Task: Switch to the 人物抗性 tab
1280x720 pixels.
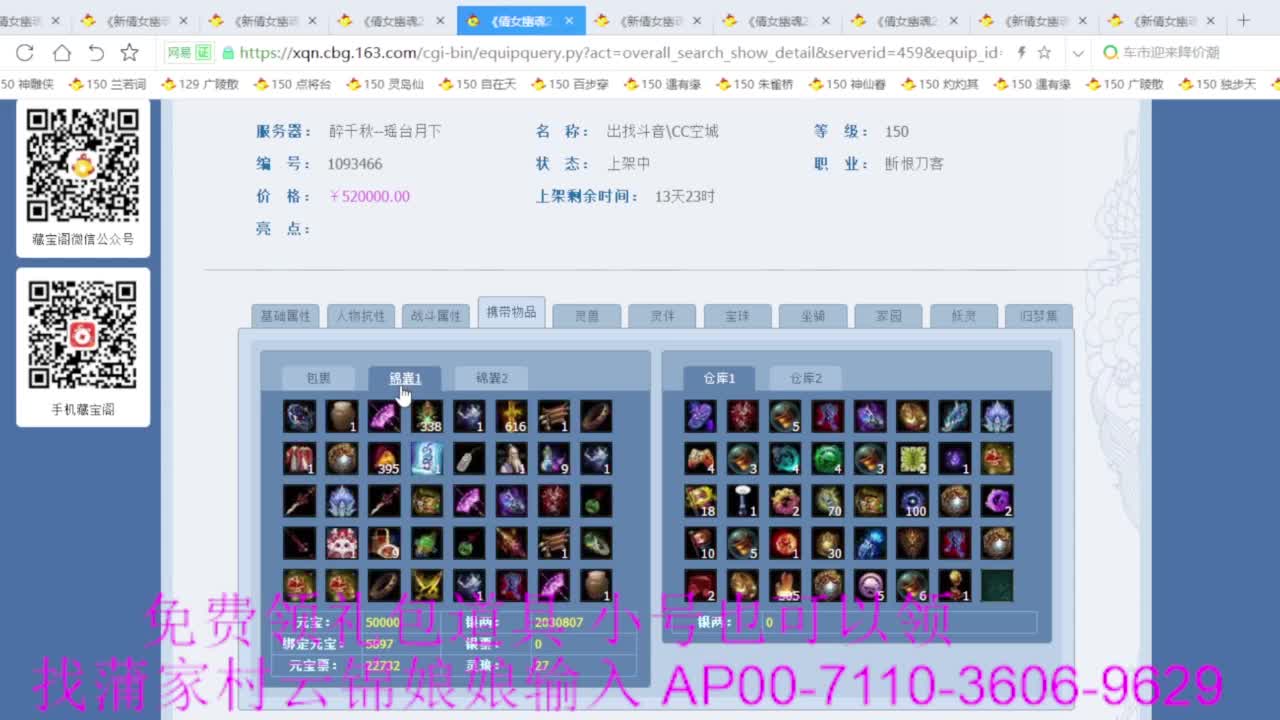Action: click(x=360, y=316)
